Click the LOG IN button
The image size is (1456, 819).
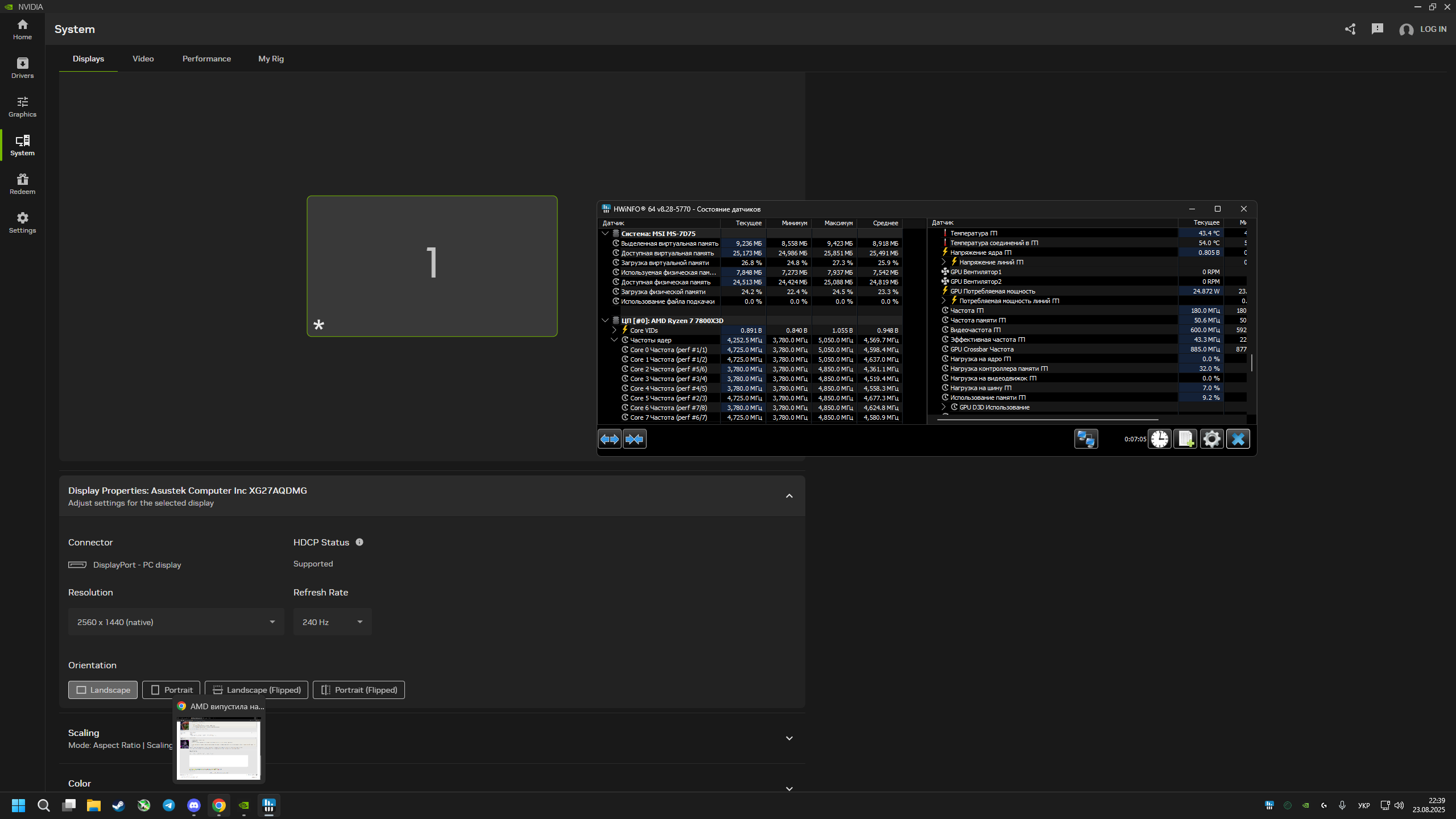coord(1423,29)
